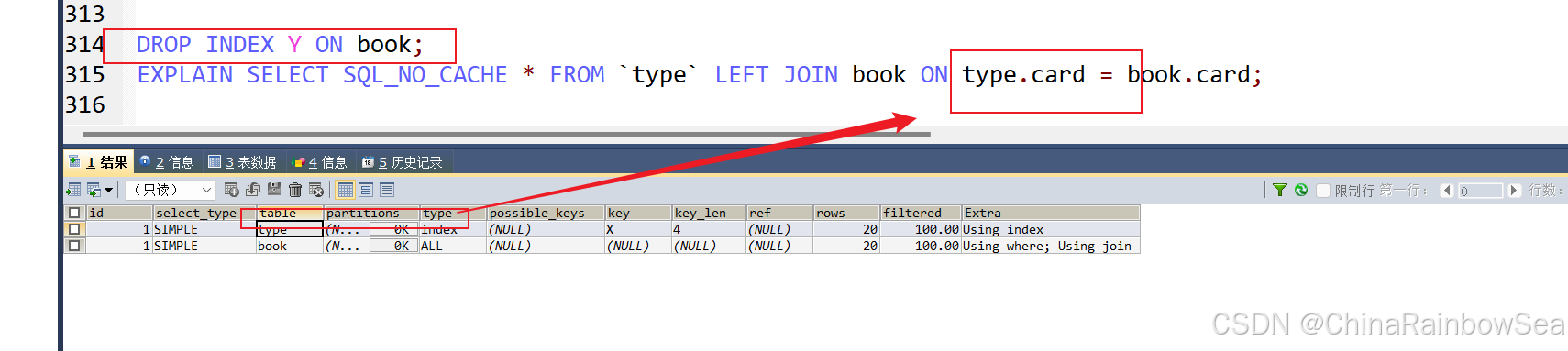Click the insert new row icon

click(x=231, y=190)
